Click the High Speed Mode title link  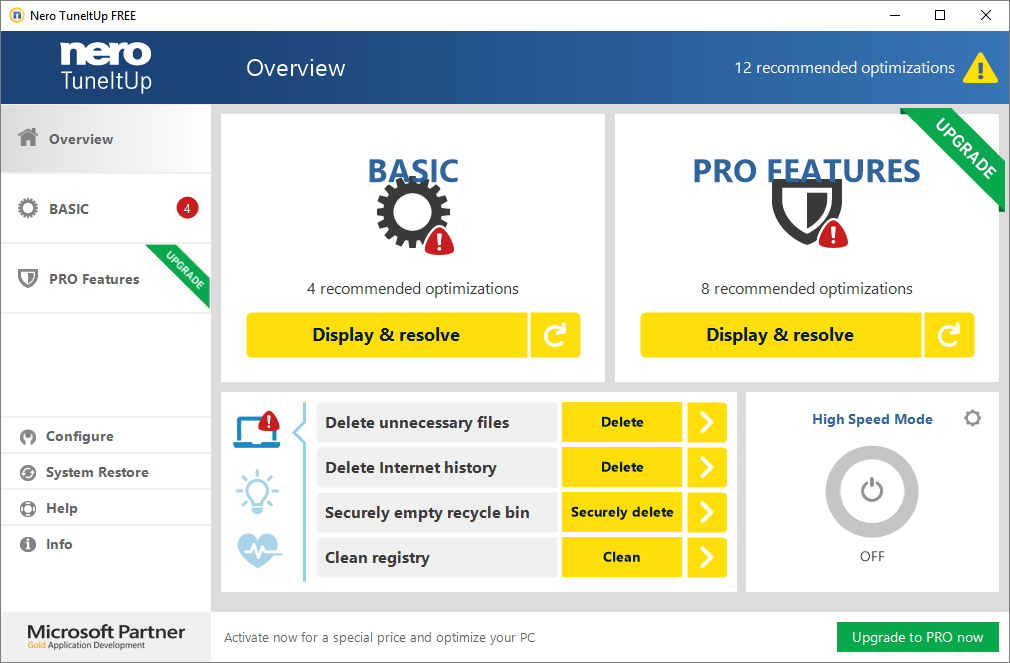click(872, 419)
